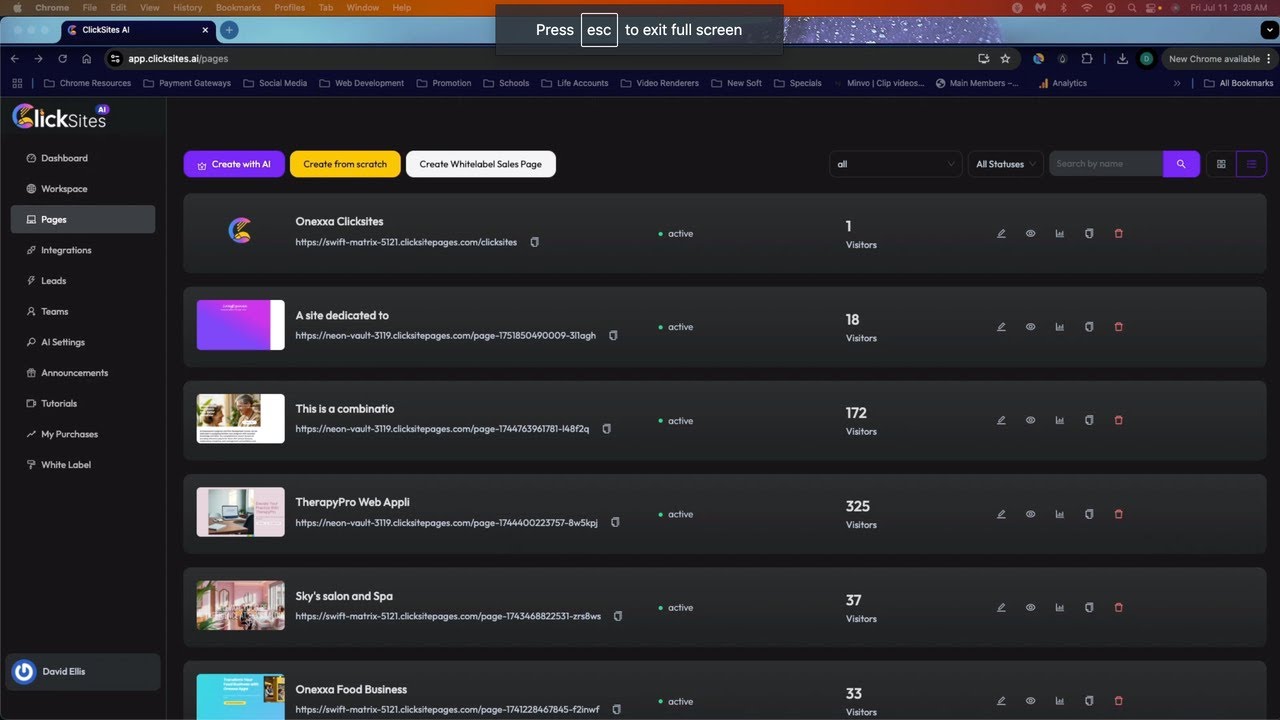Click the Create with AI button
1280x720 pixels.
[x=234, y=164]
